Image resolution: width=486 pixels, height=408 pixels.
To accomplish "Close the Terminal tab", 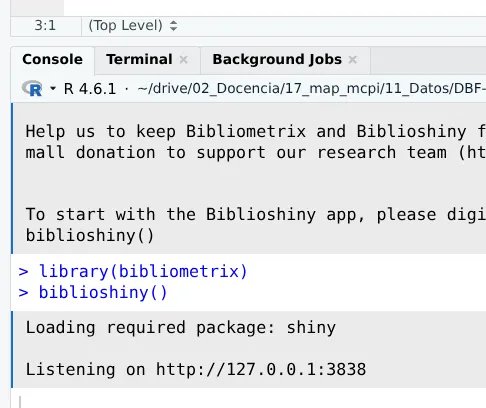I will coord(183,60).
